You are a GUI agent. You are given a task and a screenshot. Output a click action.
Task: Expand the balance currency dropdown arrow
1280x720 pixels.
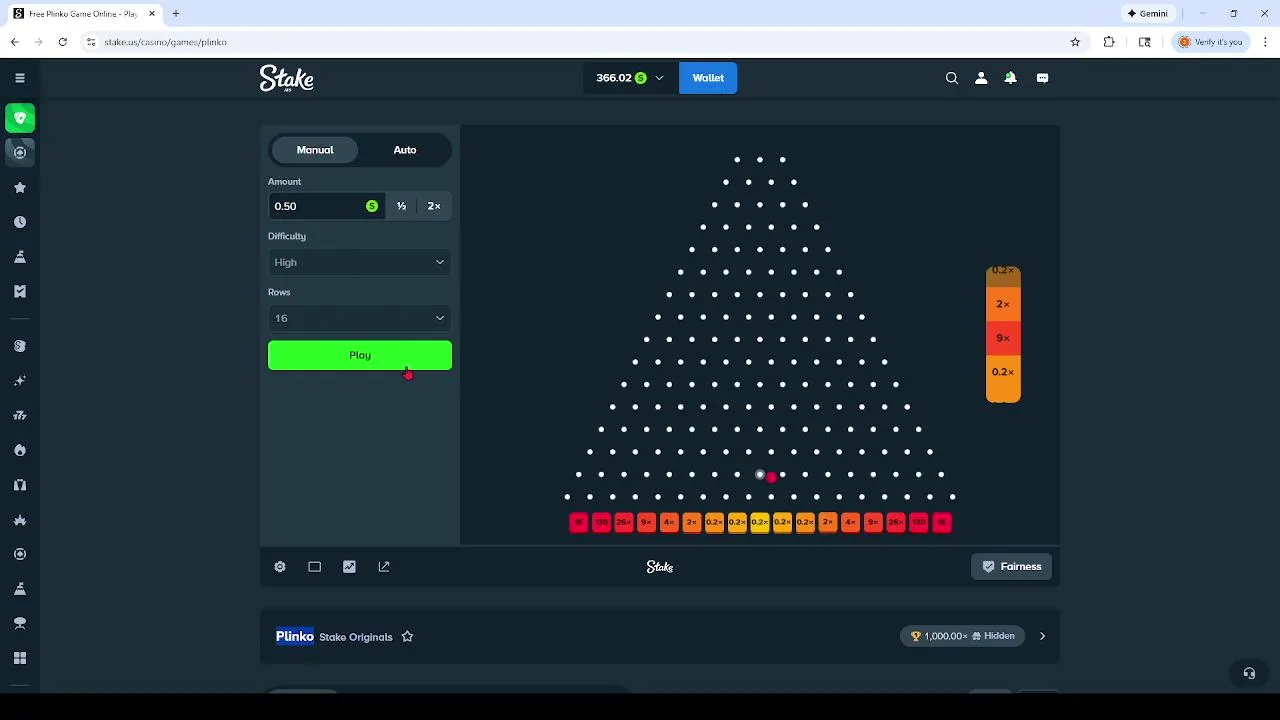coord(659,78)
